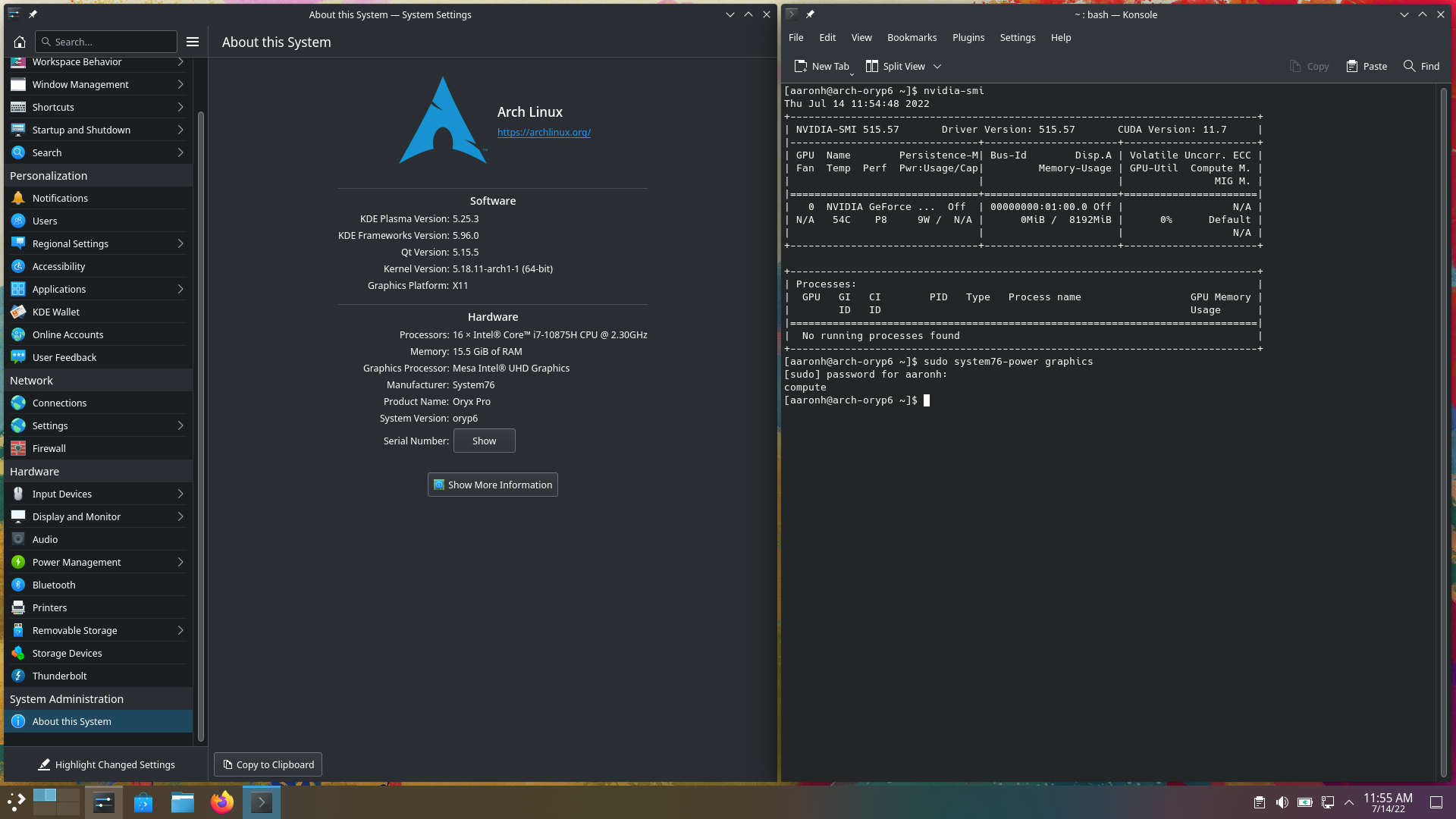Viewport: 1456px width, 819px height.
Task: Open Audio settings
Action: point(99,539)
